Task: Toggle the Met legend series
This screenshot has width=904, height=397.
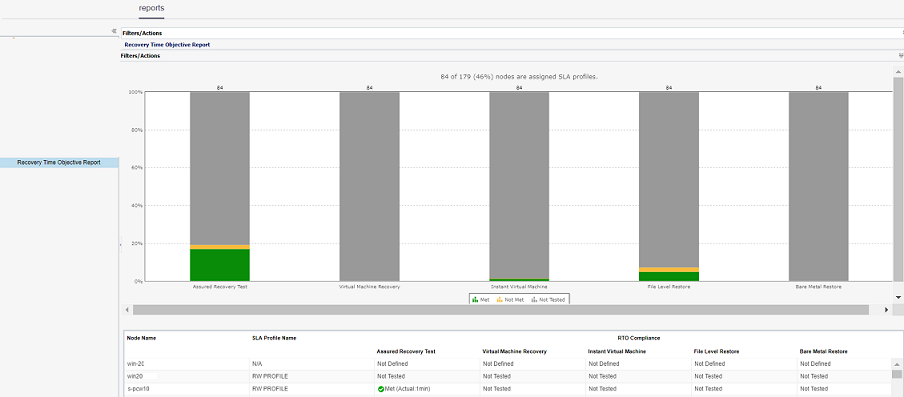Action: point(480,300)
